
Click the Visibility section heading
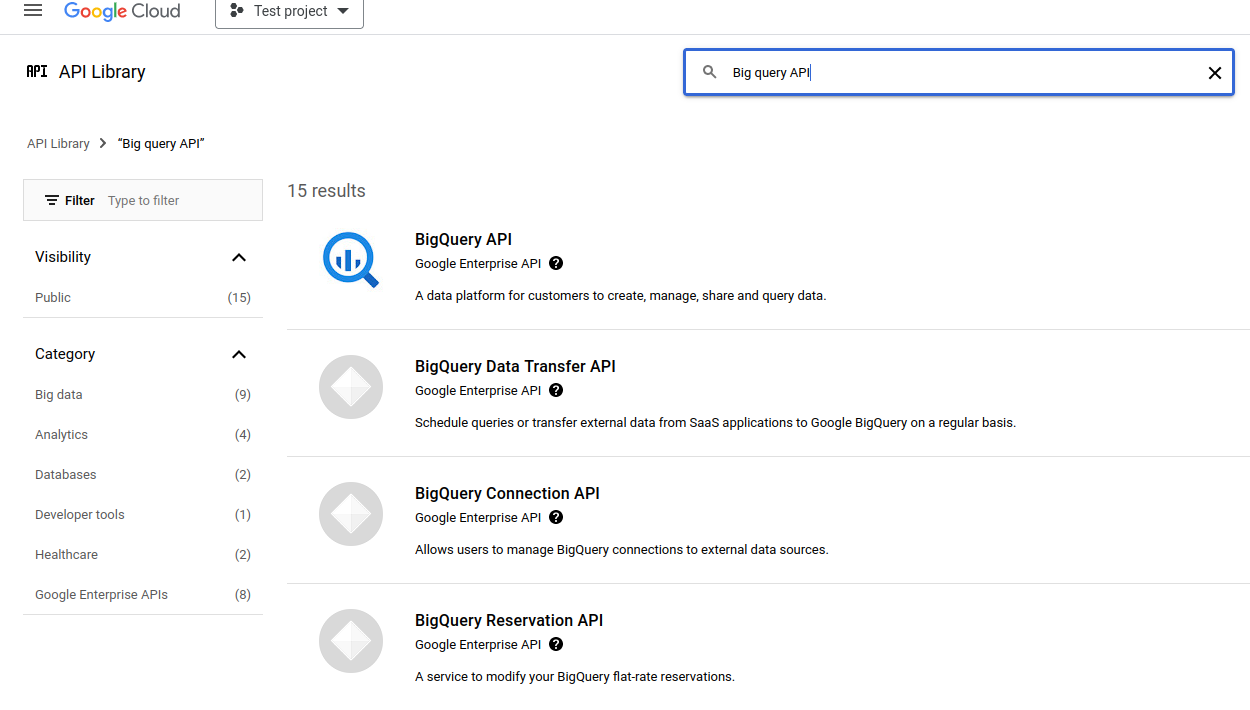tap(63, 257)
